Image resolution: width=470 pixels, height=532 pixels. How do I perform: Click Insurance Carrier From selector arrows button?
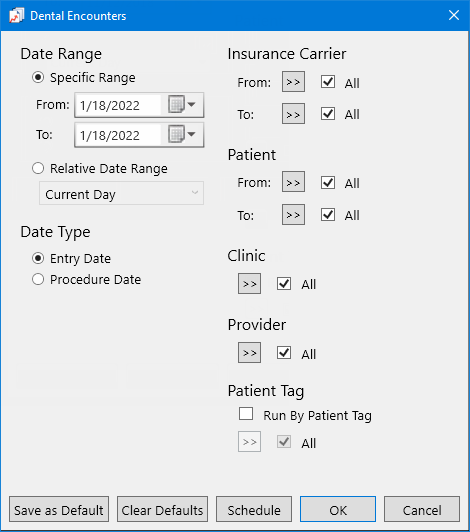[293, 82]
